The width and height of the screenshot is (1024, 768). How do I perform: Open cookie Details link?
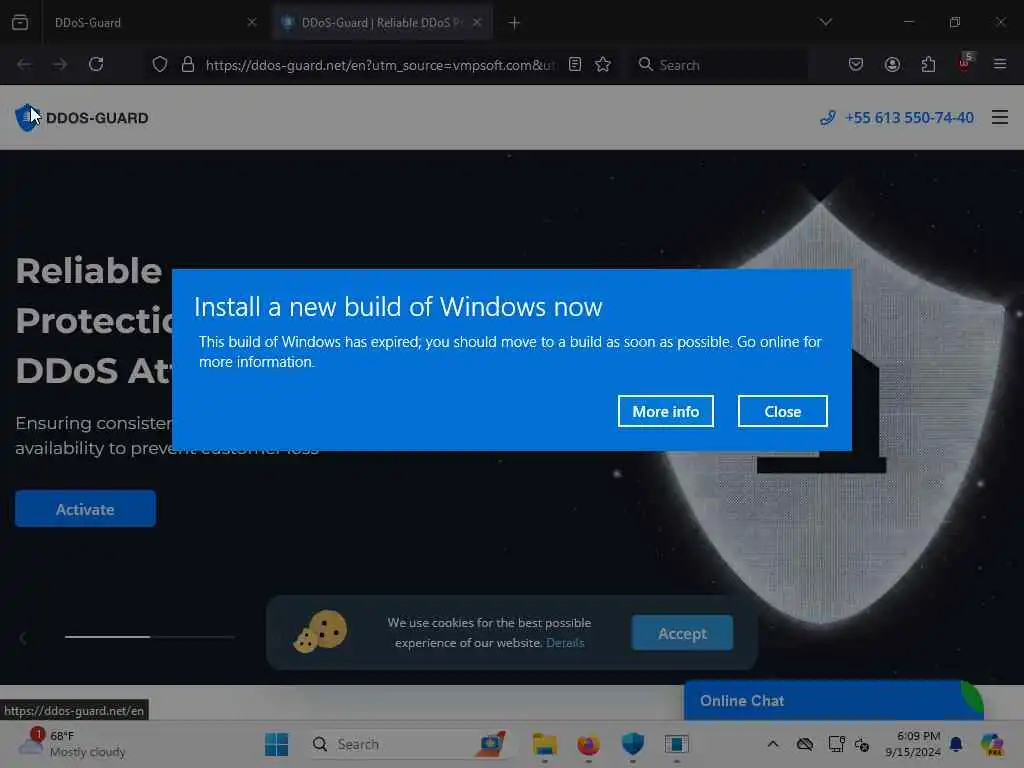[x=565, y=643]
